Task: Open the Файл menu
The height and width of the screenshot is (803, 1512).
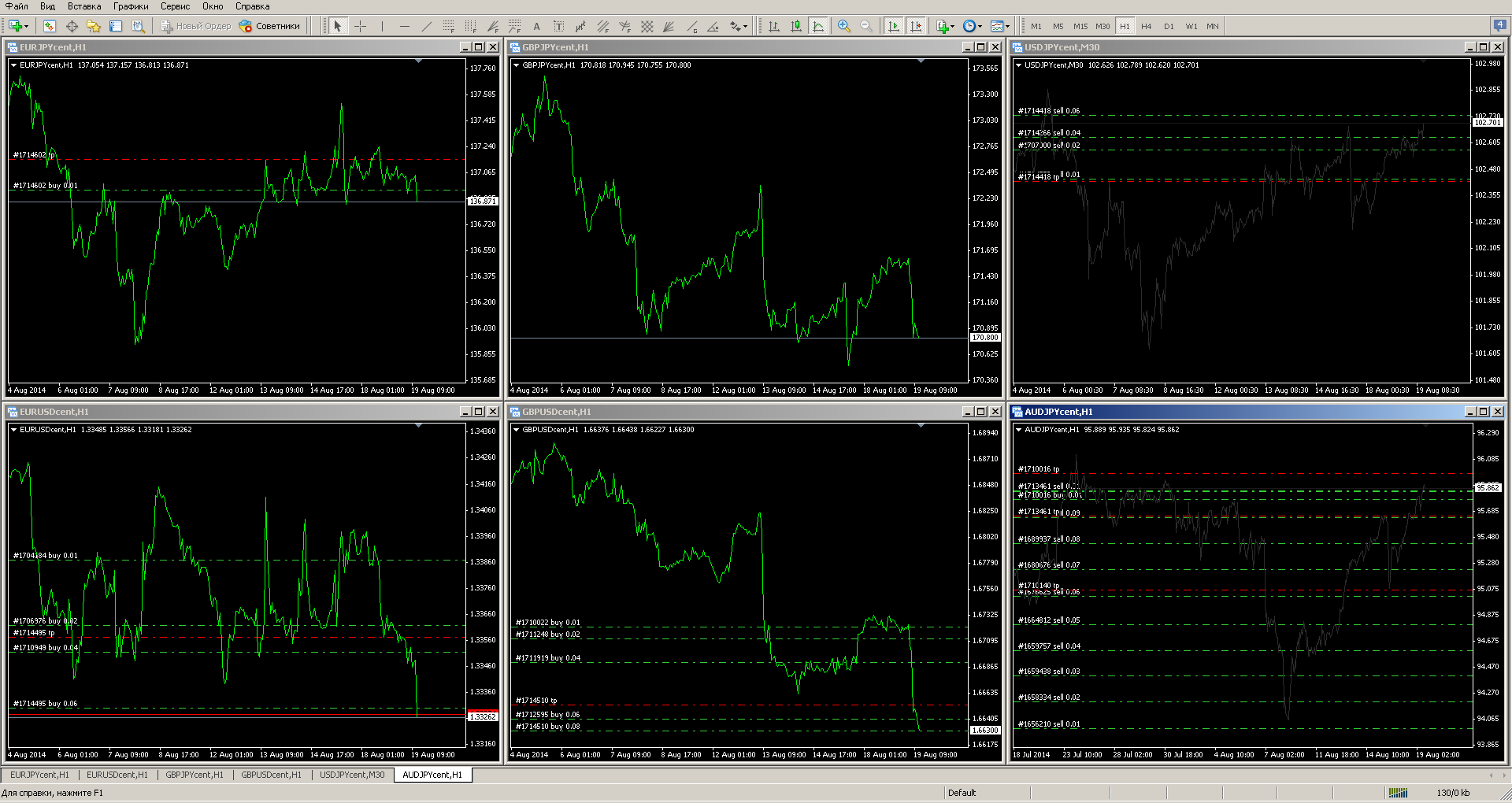Action: (17, 6)
